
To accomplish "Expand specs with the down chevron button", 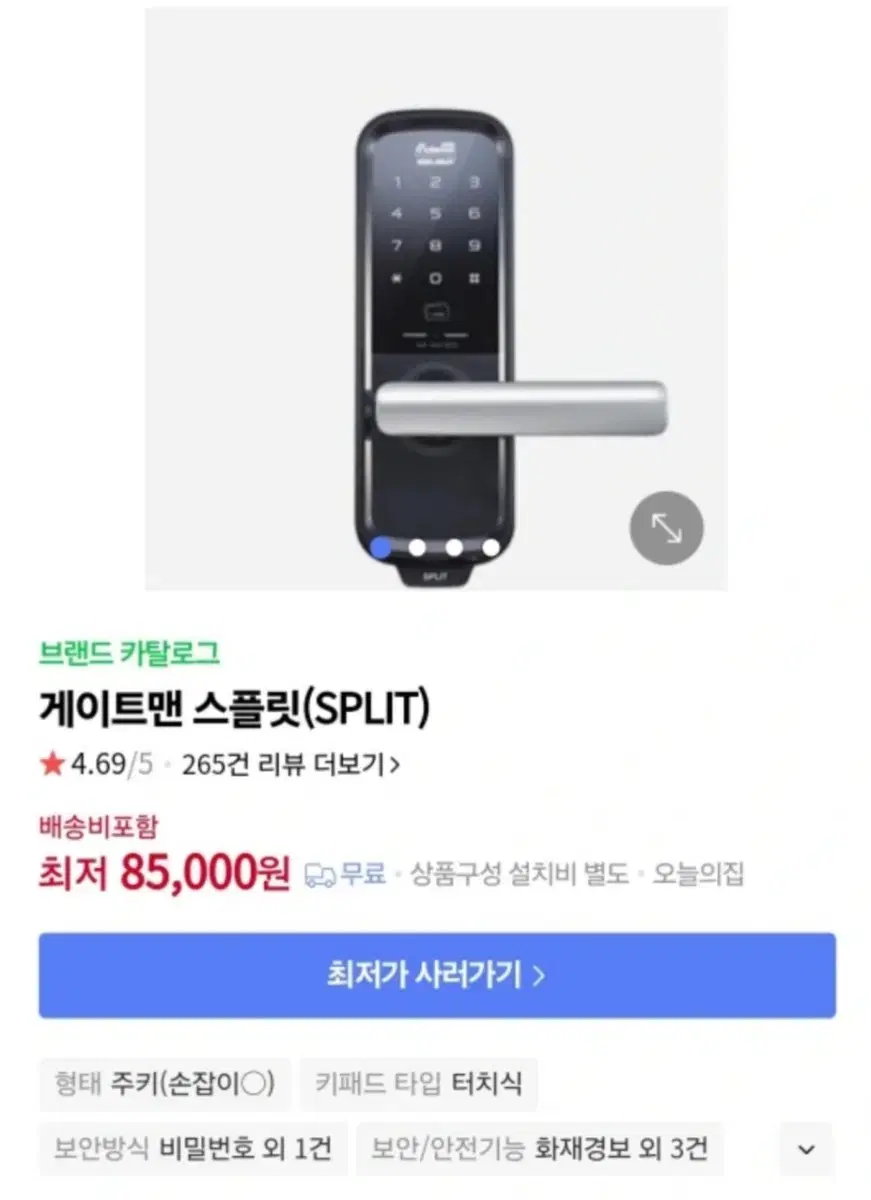I will pyautogui.click(x=806, y=1149).
